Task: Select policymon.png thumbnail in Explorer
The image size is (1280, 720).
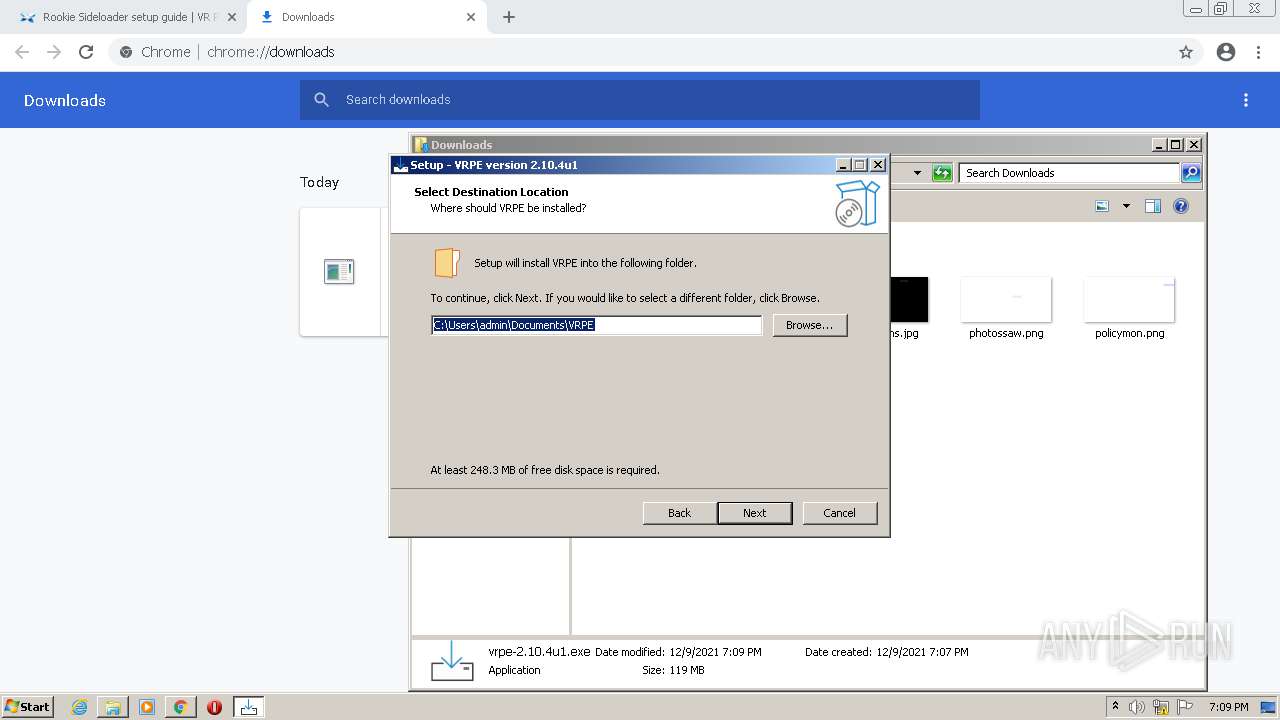Action: [x=1129, y=300]
